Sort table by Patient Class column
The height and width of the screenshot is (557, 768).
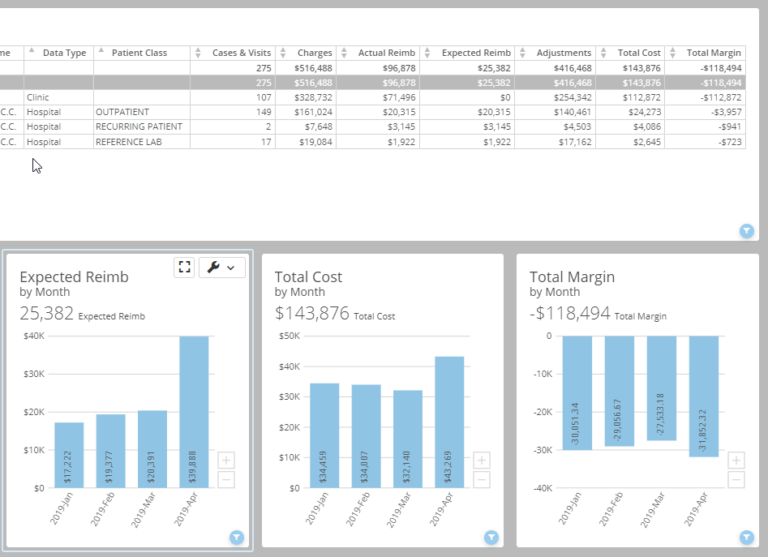[139, 53]
